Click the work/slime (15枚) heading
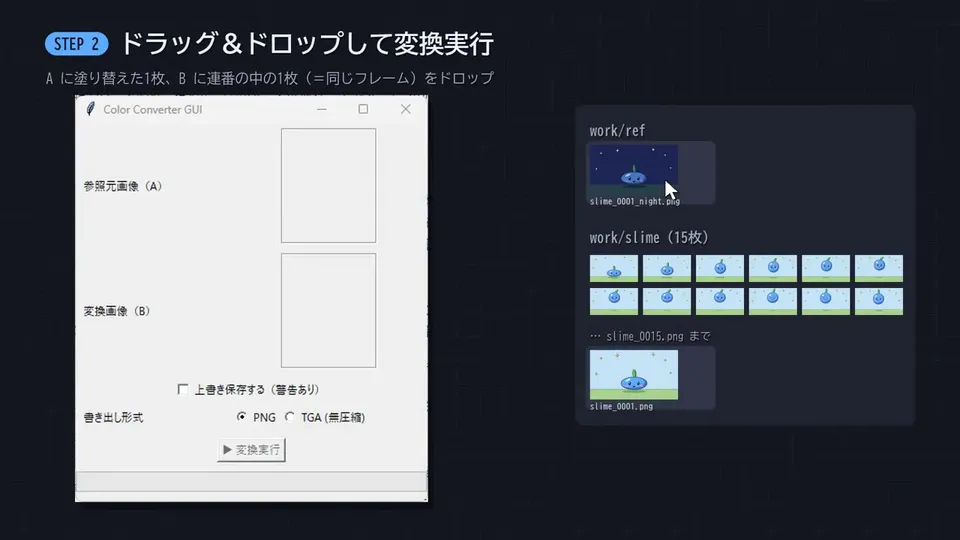The width and height of the screenshot is (960, 540). click(x=649, y=238)
